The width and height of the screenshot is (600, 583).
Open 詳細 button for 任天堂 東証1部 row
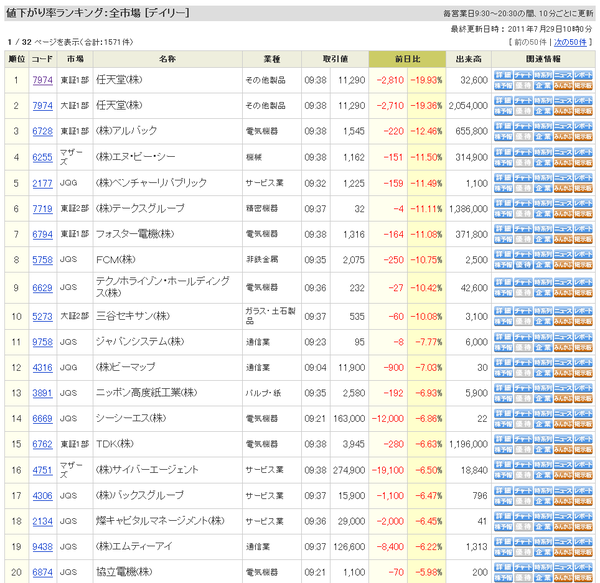pyautogui.click(x=503, y=75)
